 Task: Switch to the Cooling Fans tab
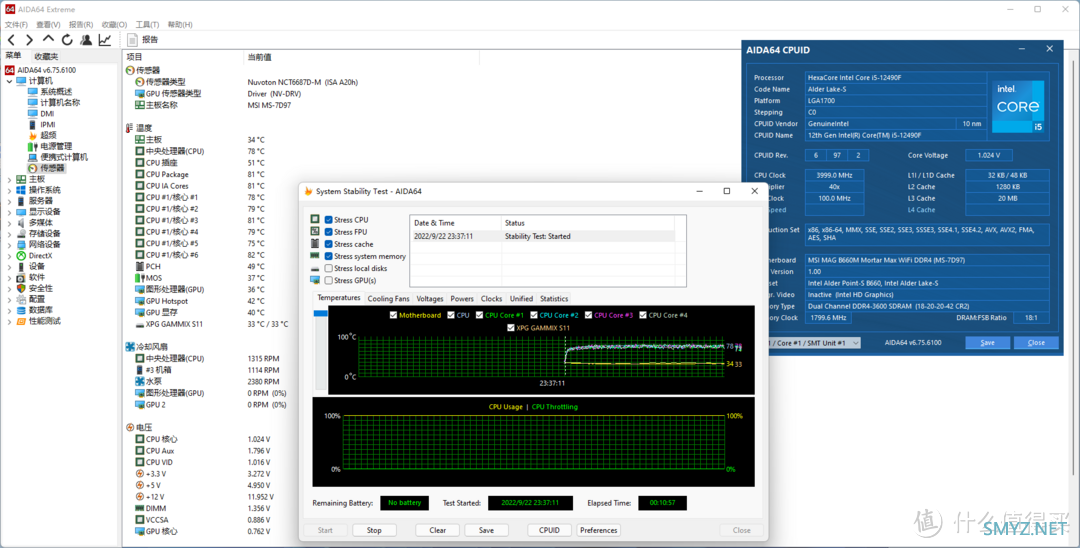coord(388,299)
